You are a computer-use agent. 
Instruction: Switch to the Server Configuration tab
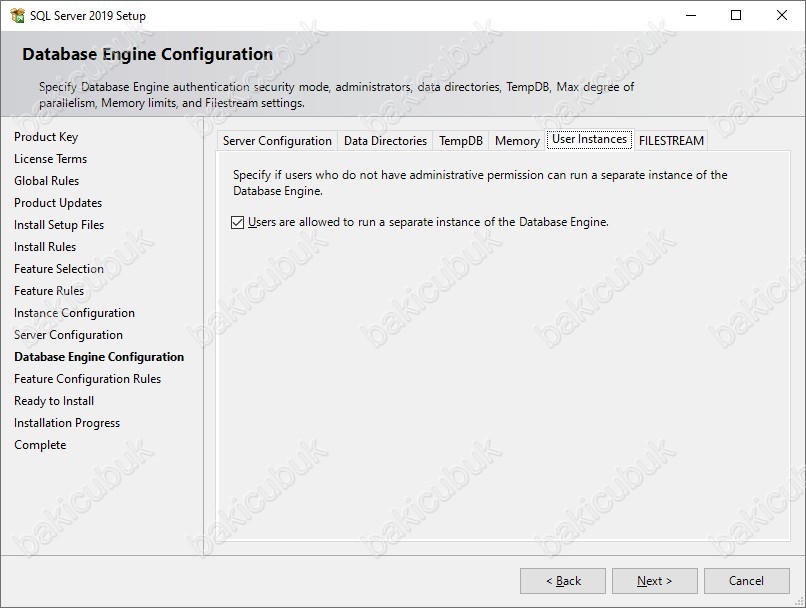[277, 141]
